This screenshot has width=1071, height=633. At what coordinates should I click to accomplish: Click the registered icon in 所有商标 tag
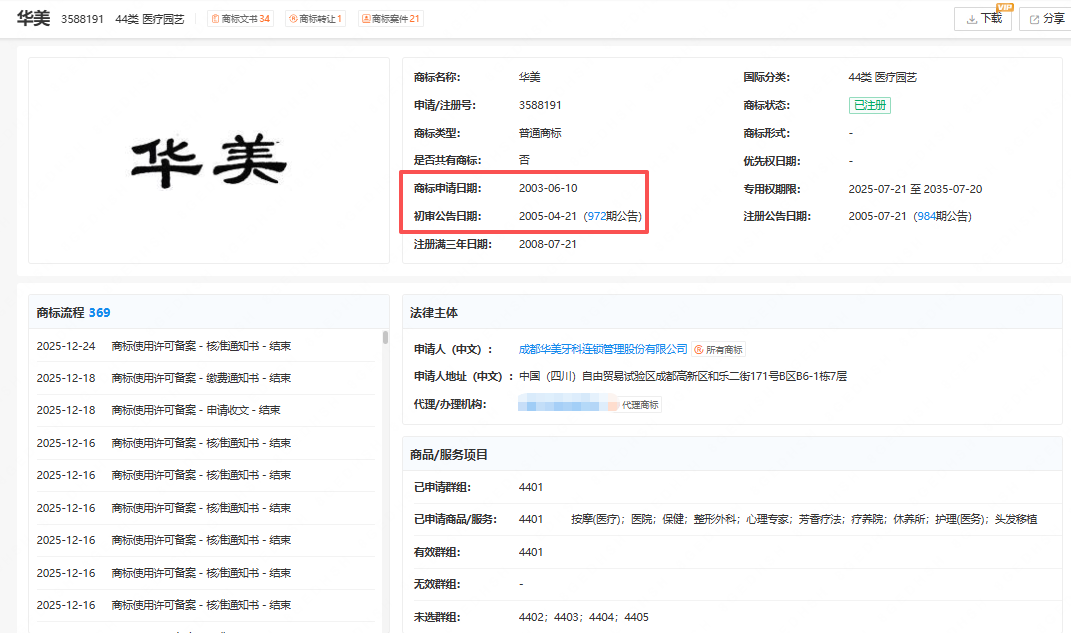point(699,350)
